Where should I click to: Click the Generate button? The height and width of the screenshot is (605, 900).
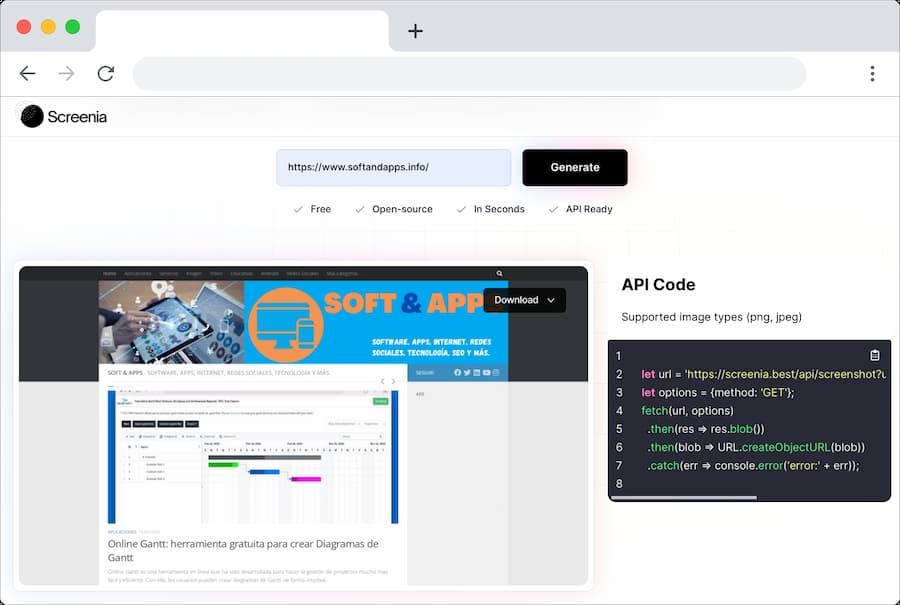tap(575, 168)
